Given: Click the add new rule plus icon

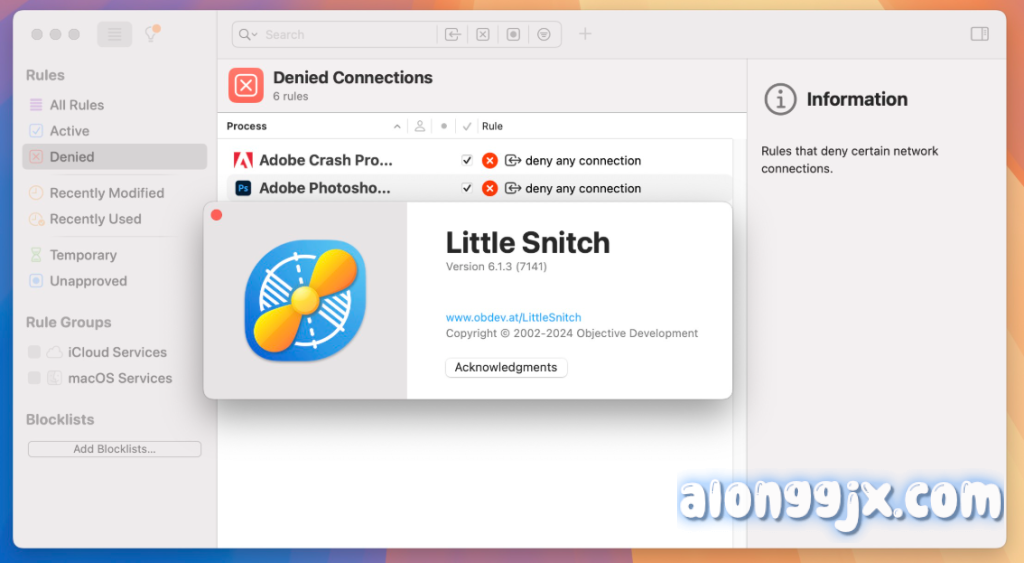Looking at the screenshot, I should coord(585,34).
